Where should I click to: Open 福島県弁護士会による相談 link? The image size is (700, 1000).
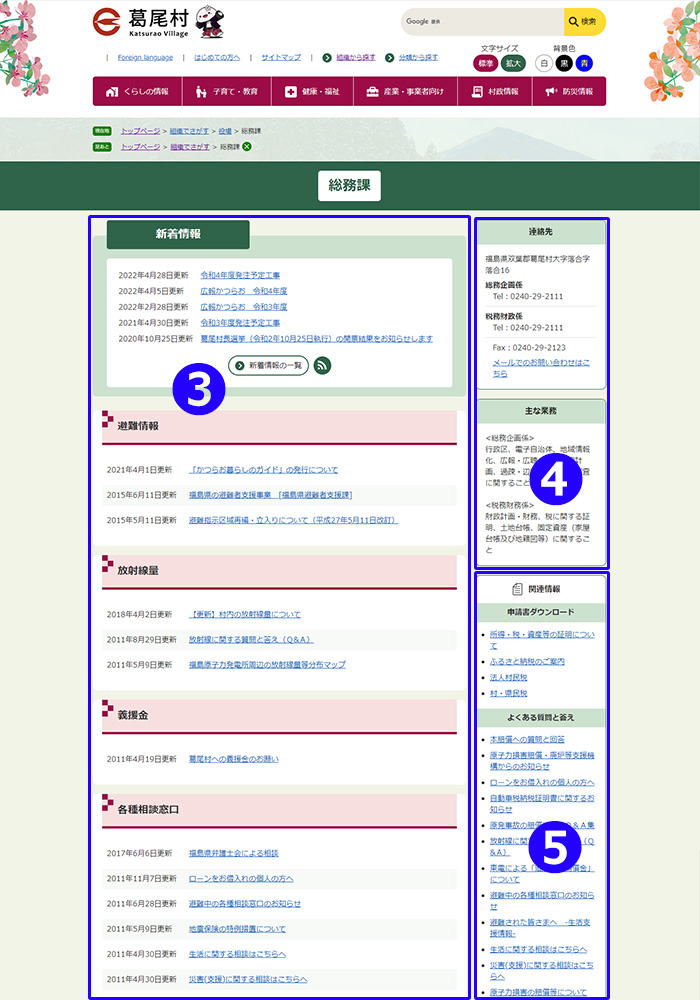pyautogui.click(x=234, y=853)
